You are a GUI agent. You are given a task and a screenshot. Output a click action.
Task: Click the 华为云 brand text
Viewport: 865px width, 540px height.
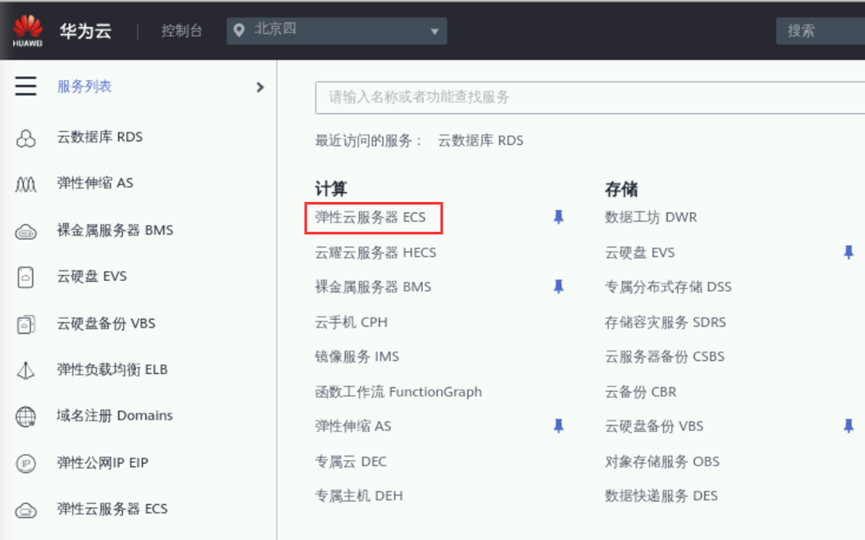coord(86,31)
